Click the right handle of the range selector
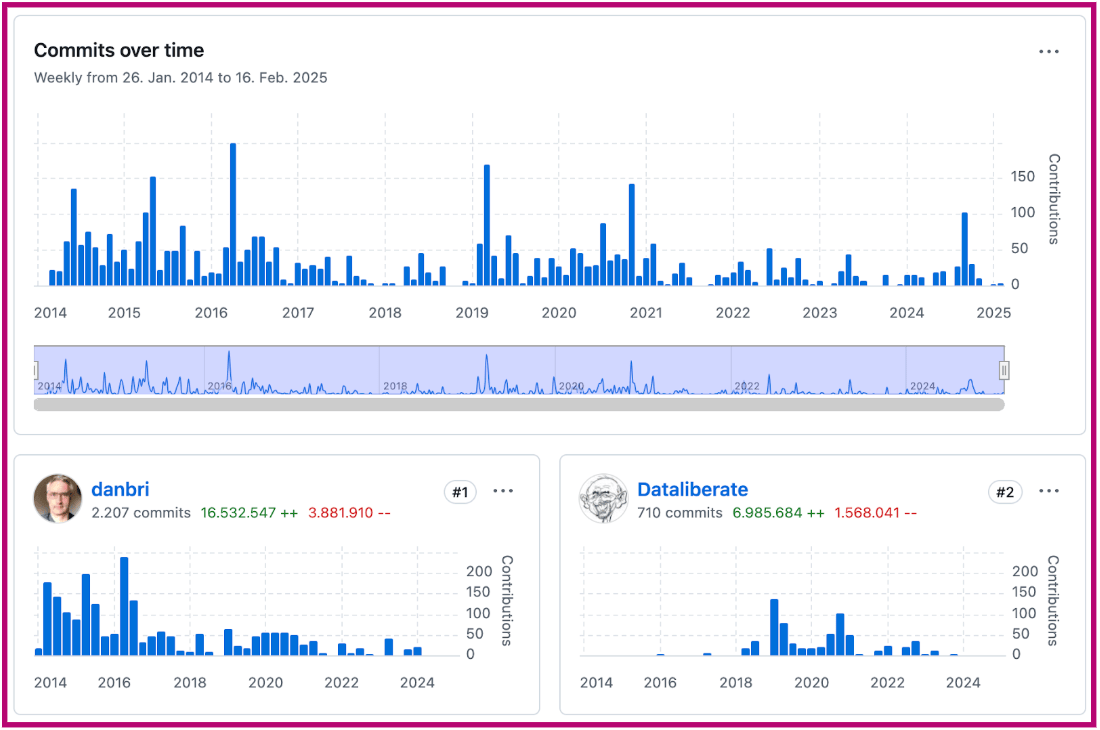Image resolution: width=1100 pixels, height=730 pixels. [x=1004, y=371]
